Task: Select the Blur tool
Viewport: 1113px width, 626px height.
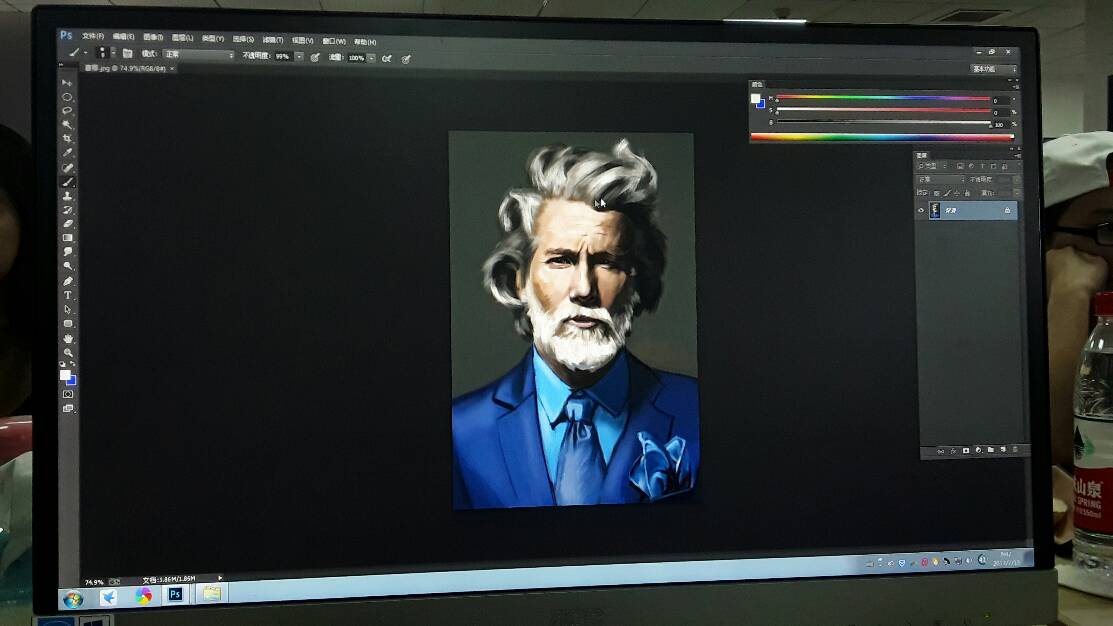Action: [x=67, y=252]
